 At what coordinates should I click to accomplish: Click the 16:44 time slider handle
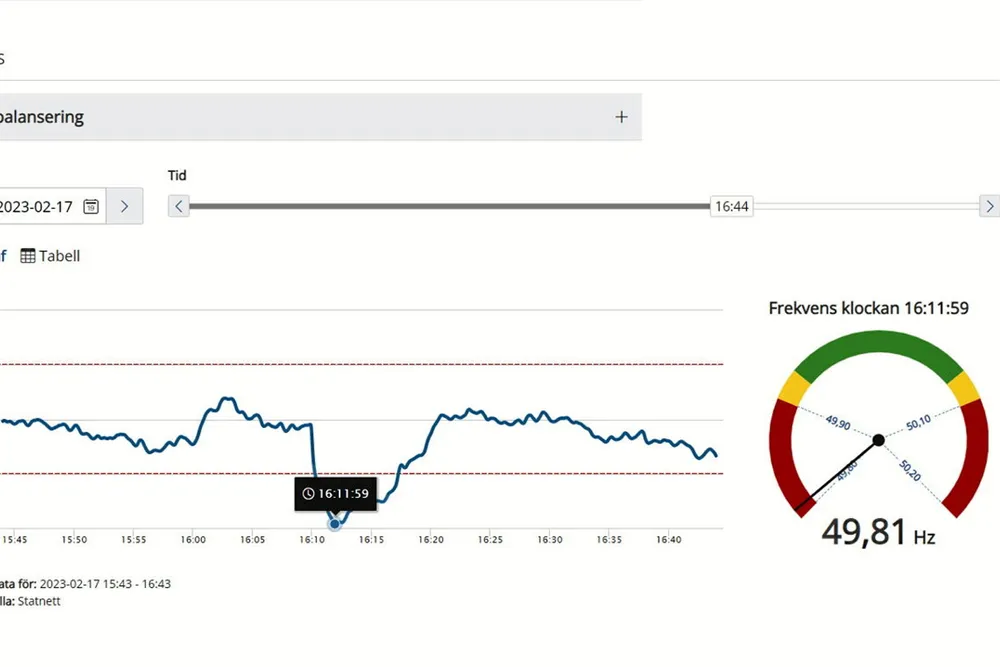click(731, 206)
